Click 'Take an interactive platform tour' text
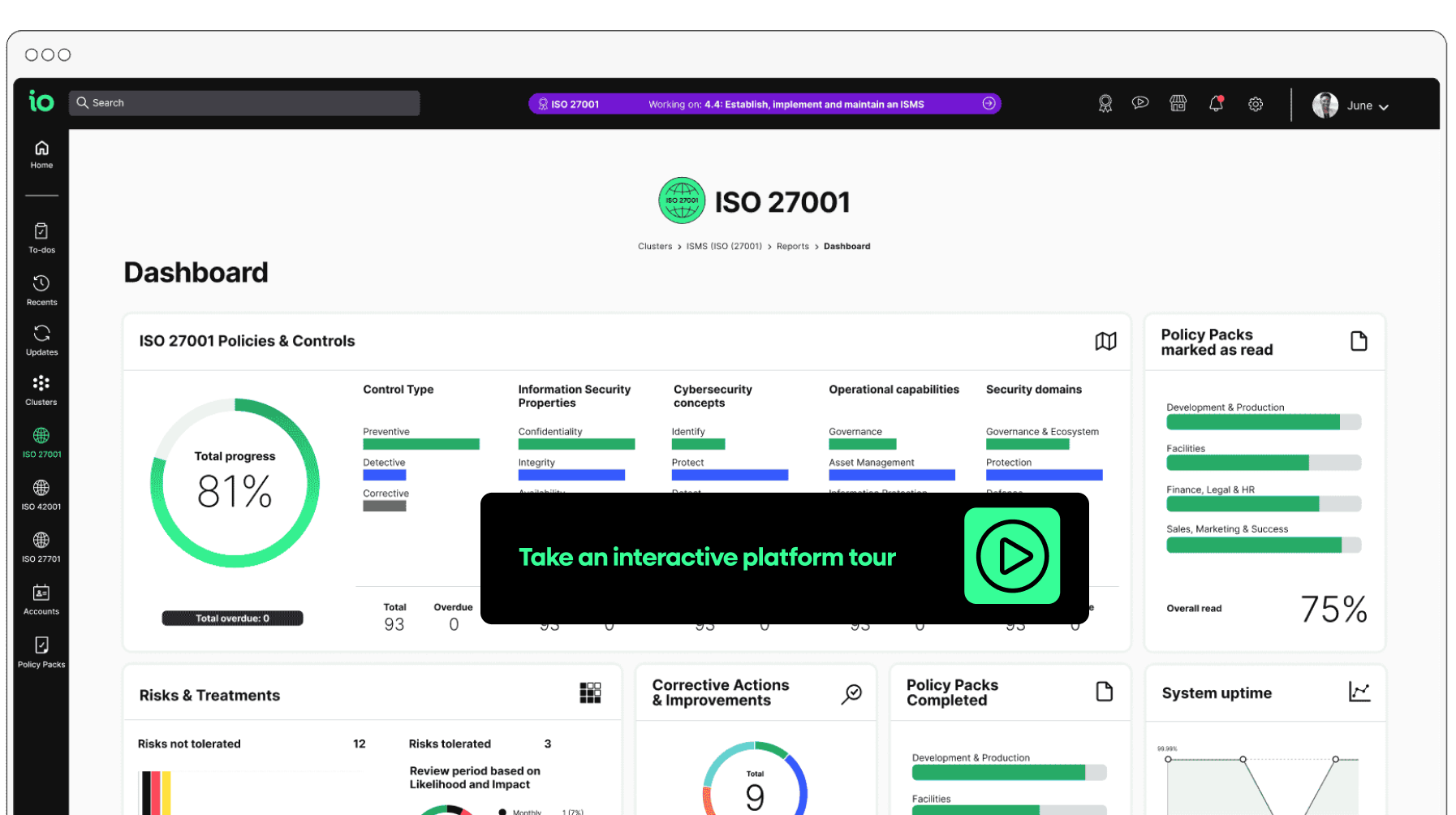The width and height of the screenshot is (1456, 815). [x=707, y=557]
